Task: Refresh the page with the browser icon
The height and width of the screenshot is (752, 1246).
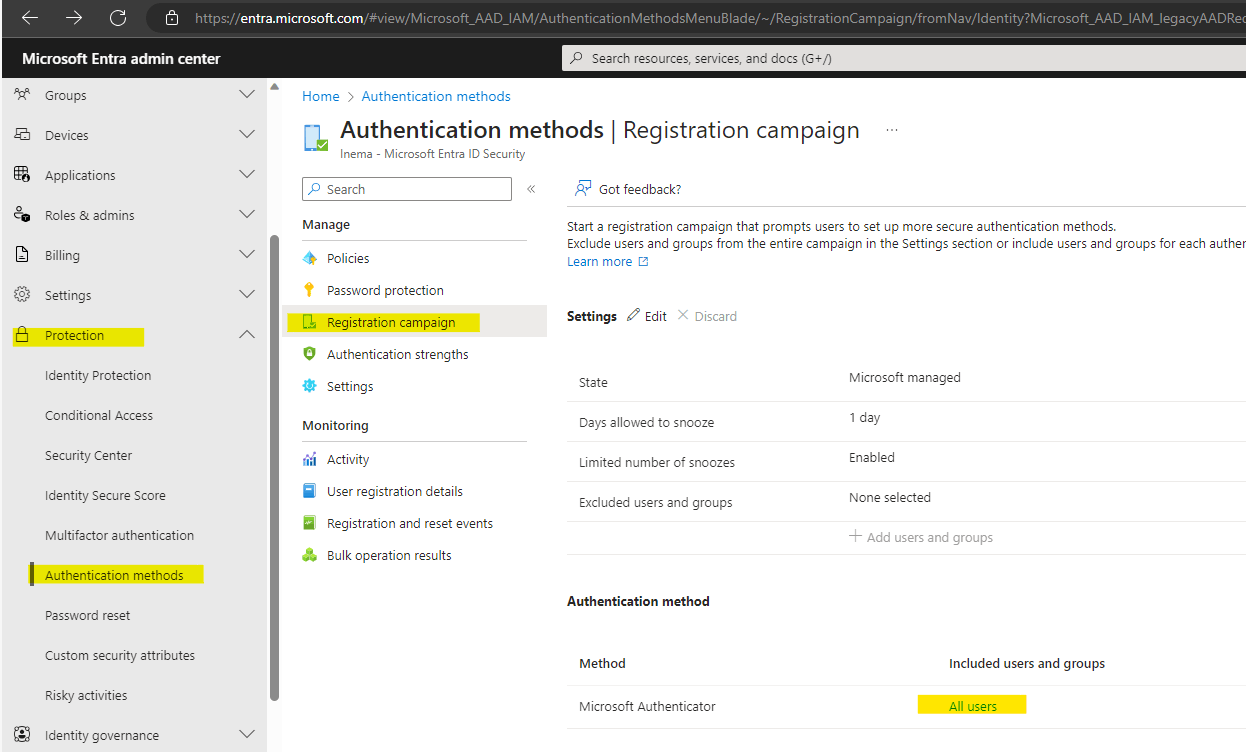Action: [x=117, y=17]
